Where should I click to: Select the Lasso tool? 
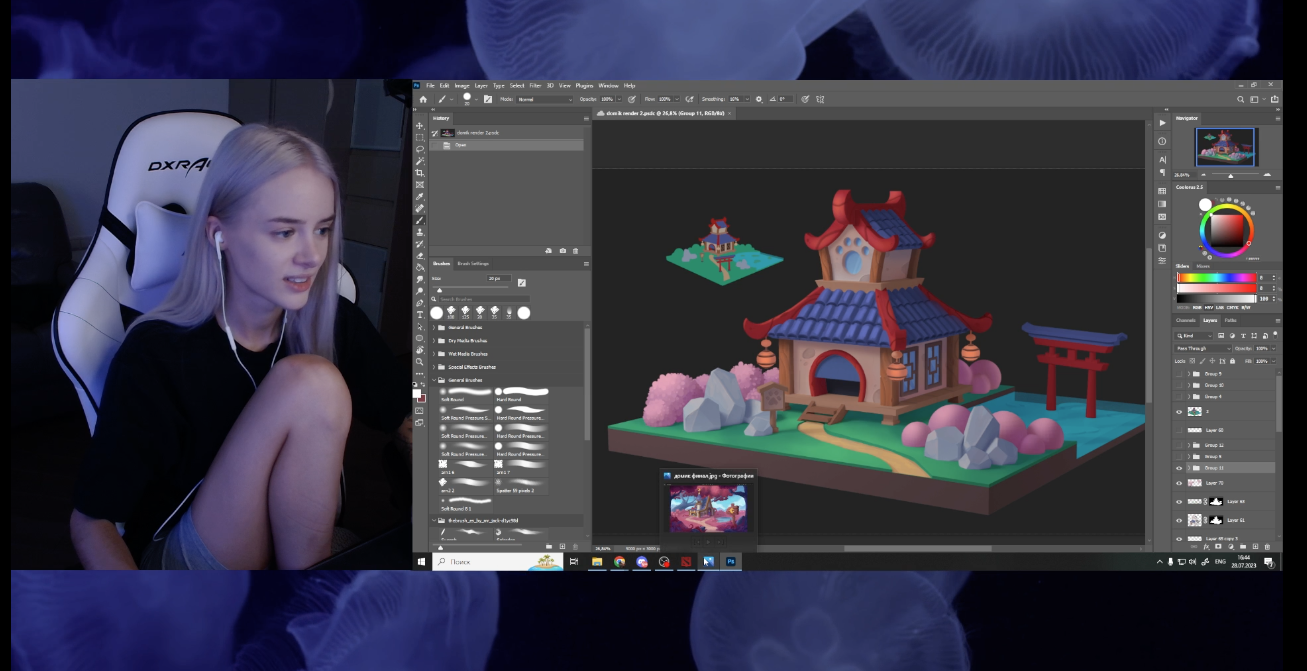coord(420,149)
